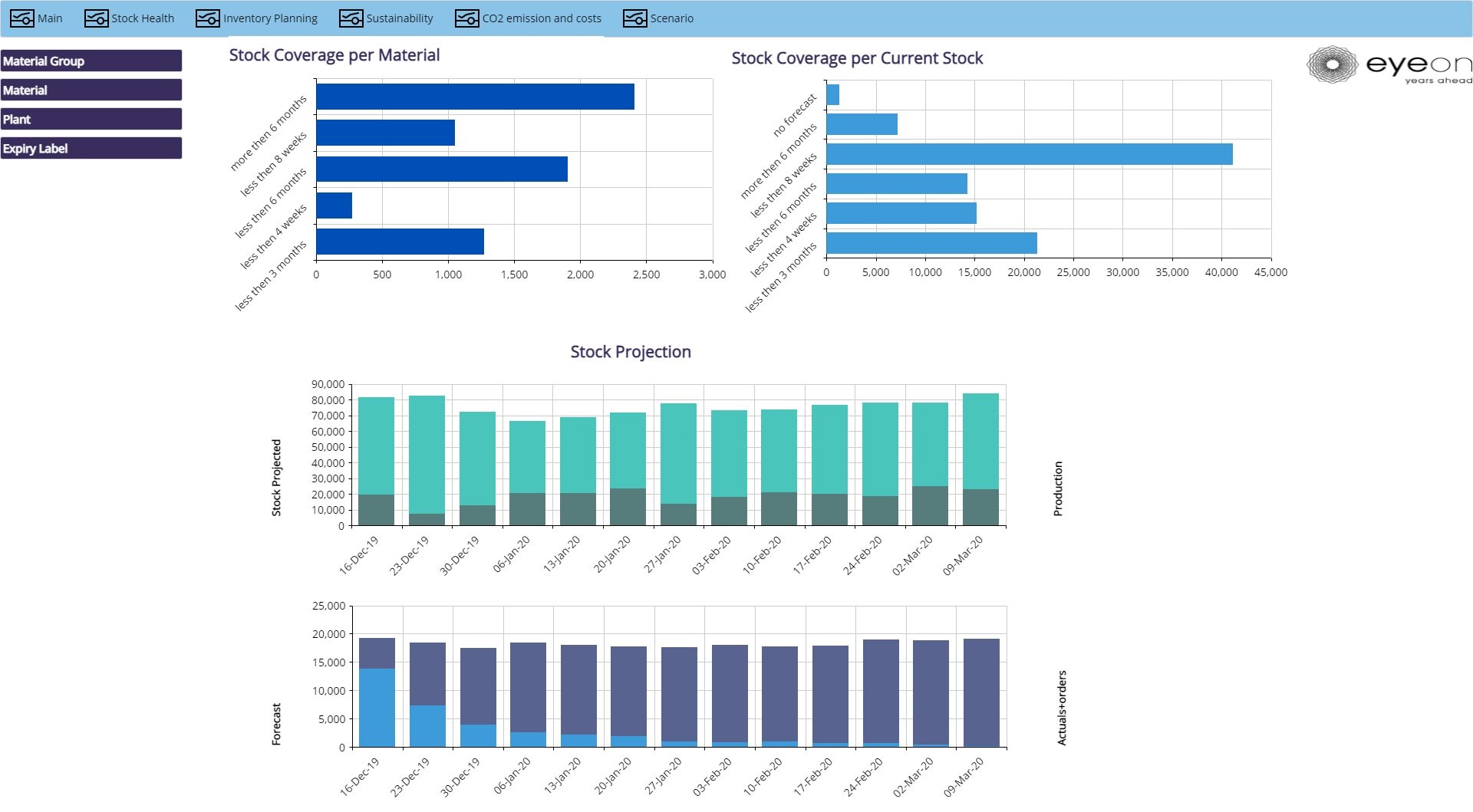Select the longest bar in Stock Coverage per Material
1473x812 pixels.
click(x=475, y=97)
